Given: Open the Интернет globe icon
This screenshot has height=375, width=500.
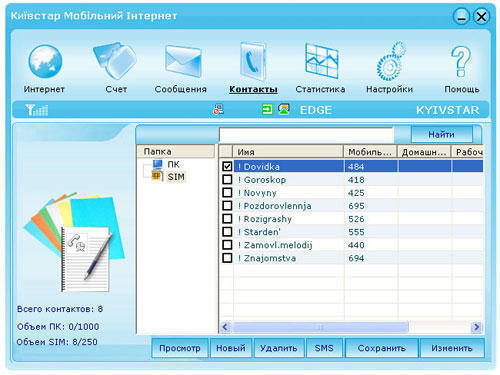Looking at the screenshot, I should click(45, 62).
